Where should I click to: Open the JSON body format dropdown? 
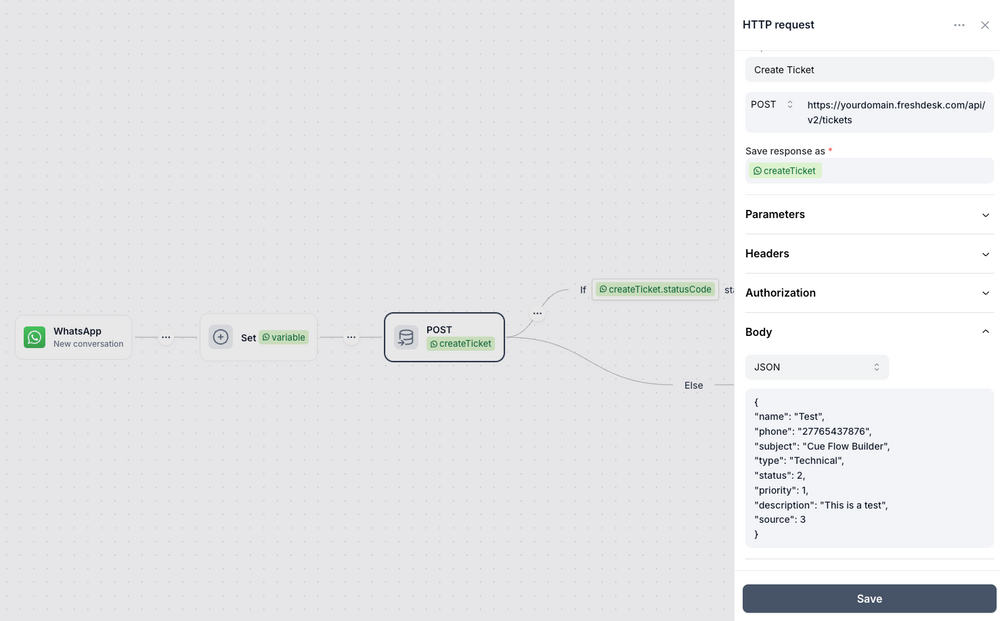[x=816, y=366]
